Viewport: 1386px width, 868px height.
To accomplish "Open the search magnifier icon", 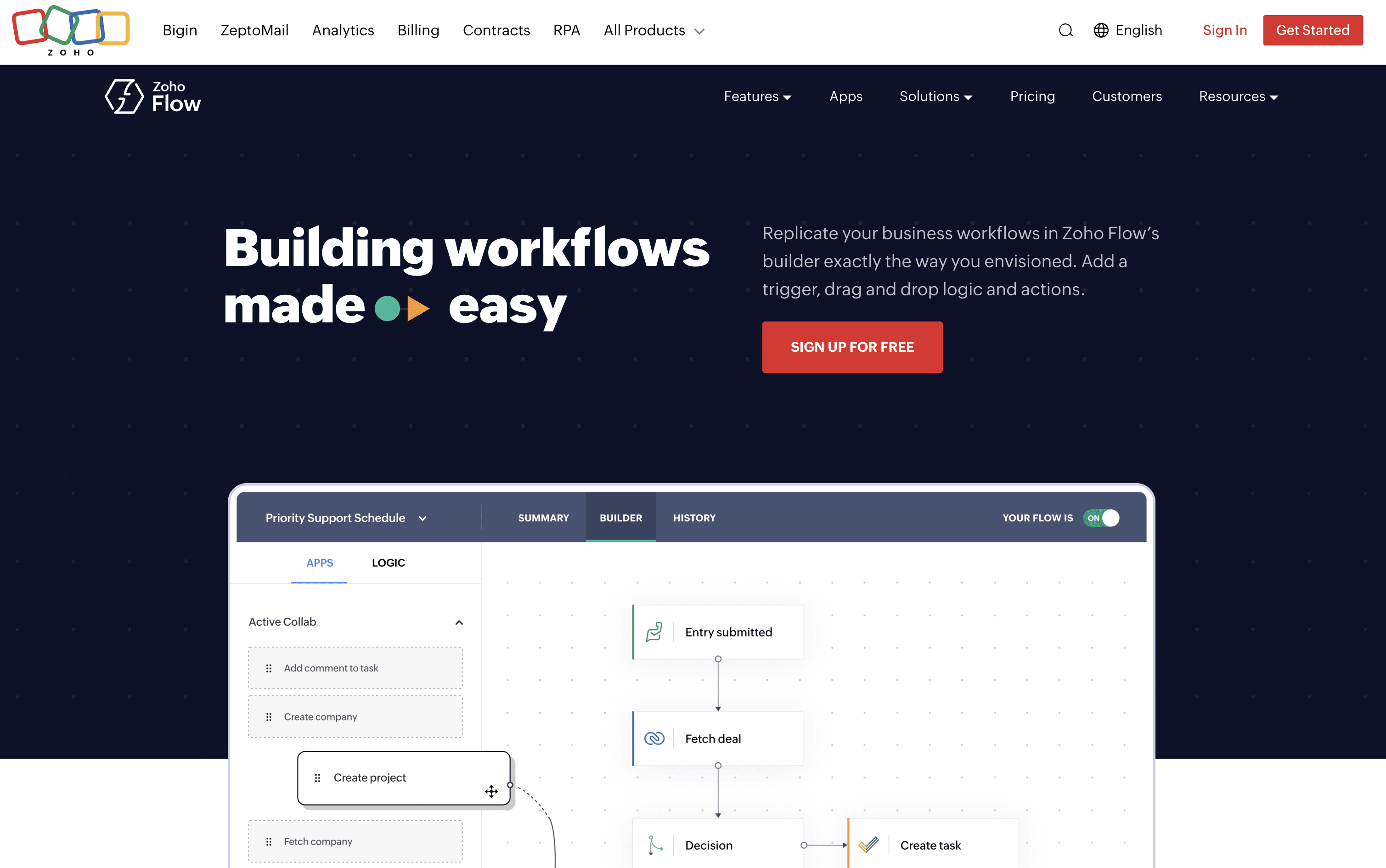I will pyautogui.click(x=1065, y=30).
